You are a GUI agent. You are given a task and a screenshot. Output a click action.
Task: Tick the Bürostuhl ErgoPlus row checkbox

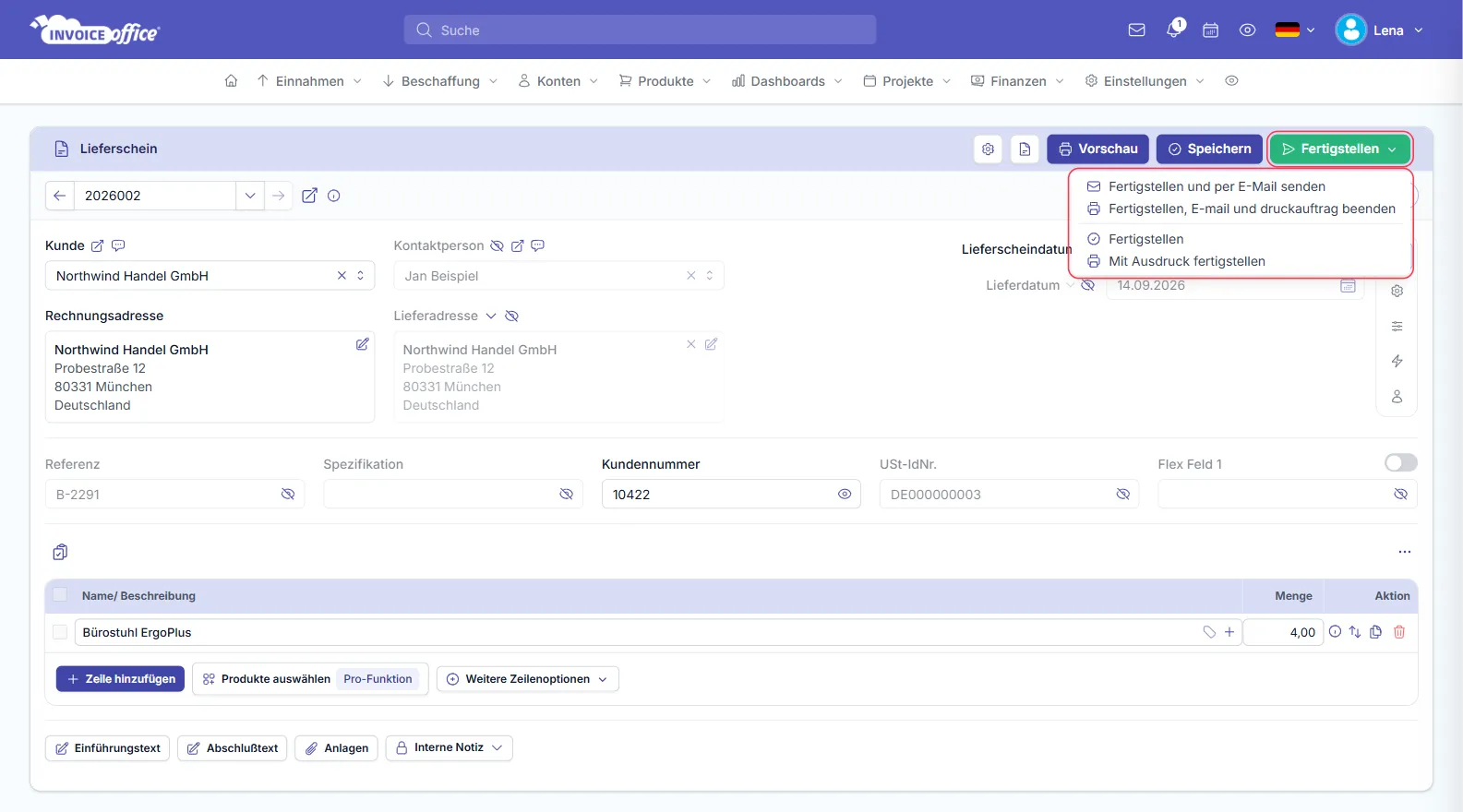(60, 632)
